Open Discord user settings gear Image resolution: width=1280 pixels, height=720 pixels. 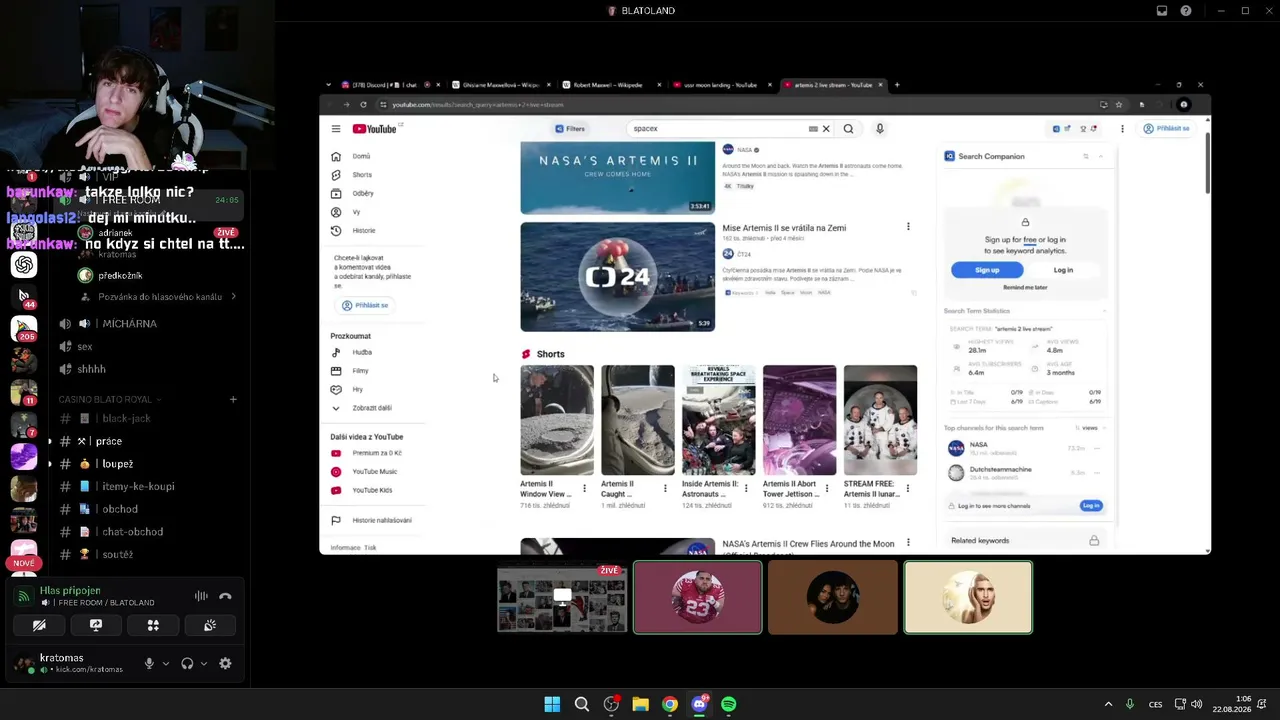coord(225,663)
